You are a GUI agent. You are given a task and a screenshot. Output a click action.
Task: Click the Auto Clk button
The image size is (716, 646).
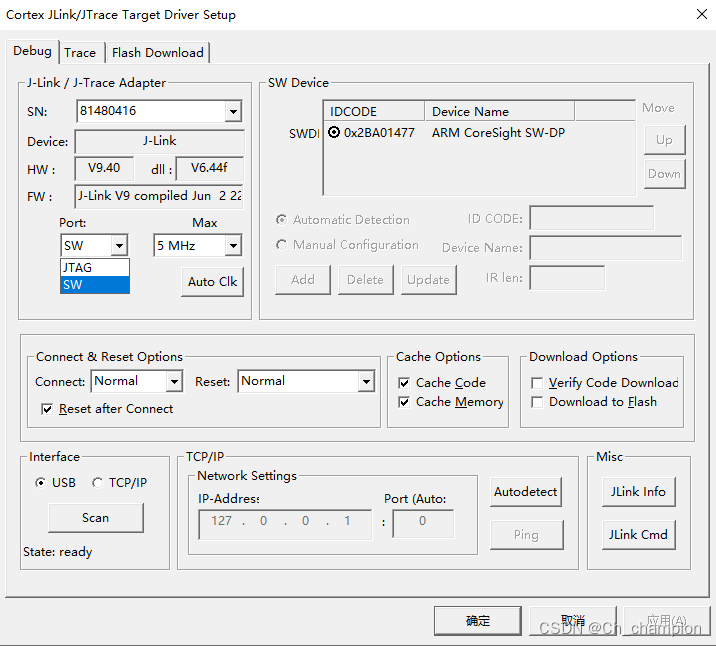point(212,282)
